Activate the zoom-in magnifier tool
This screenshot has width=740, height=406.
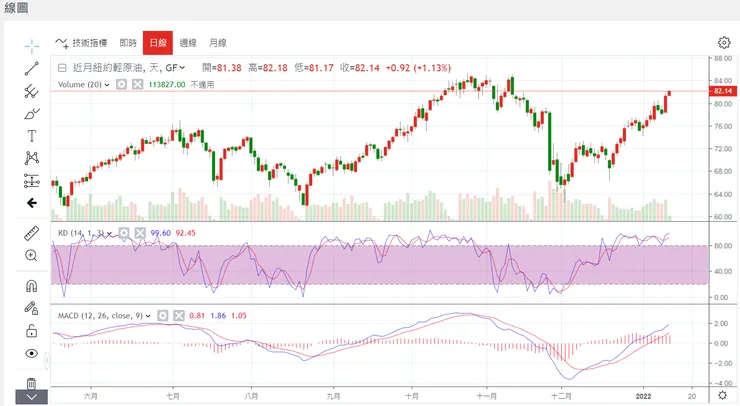(x=31, y=256)
